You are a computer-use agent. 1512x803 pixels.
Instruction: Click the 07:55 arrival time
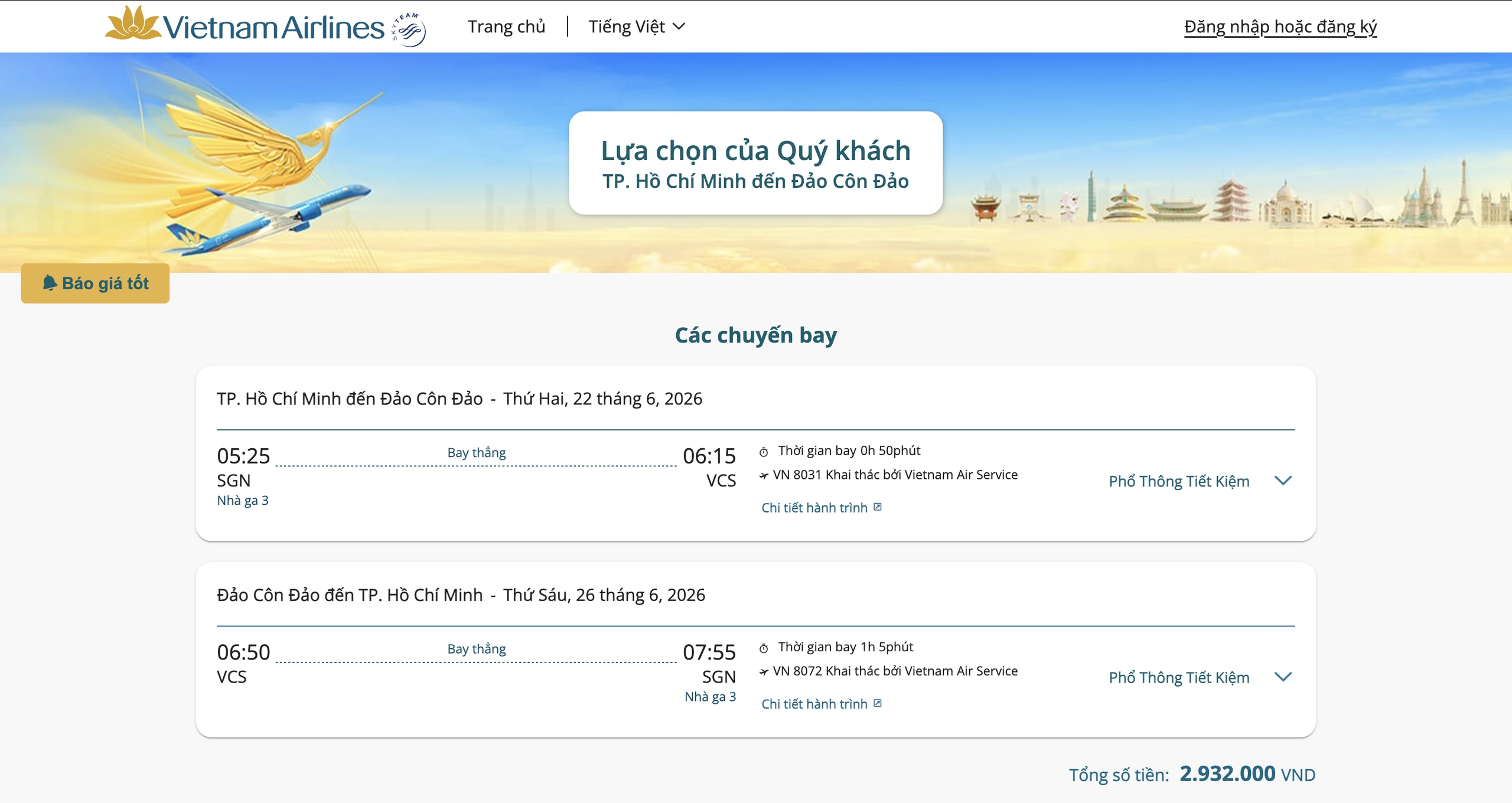[709, 652]
